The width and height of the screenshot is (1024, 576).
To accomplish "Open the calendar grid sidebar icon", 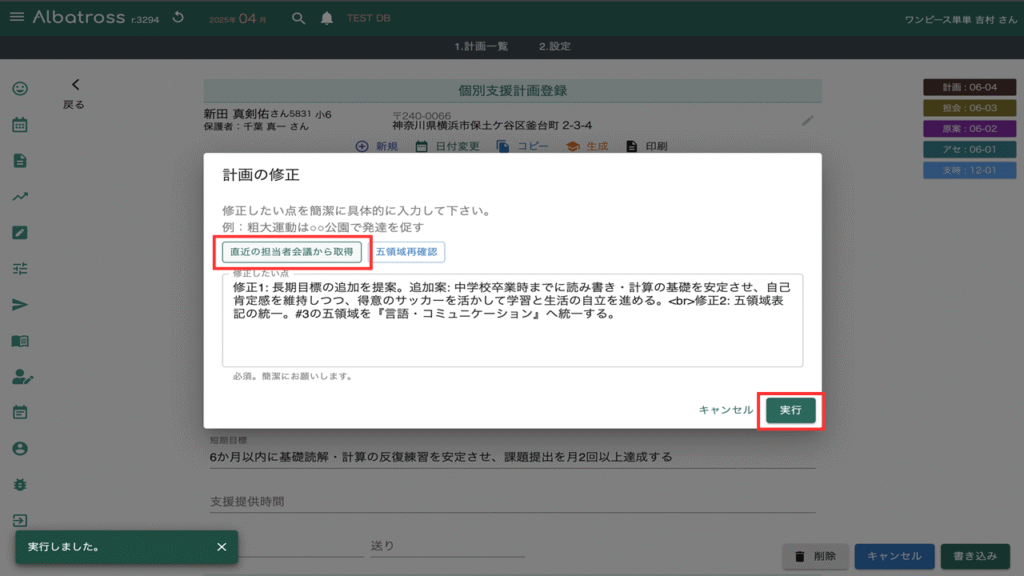I will pos(20,125).
